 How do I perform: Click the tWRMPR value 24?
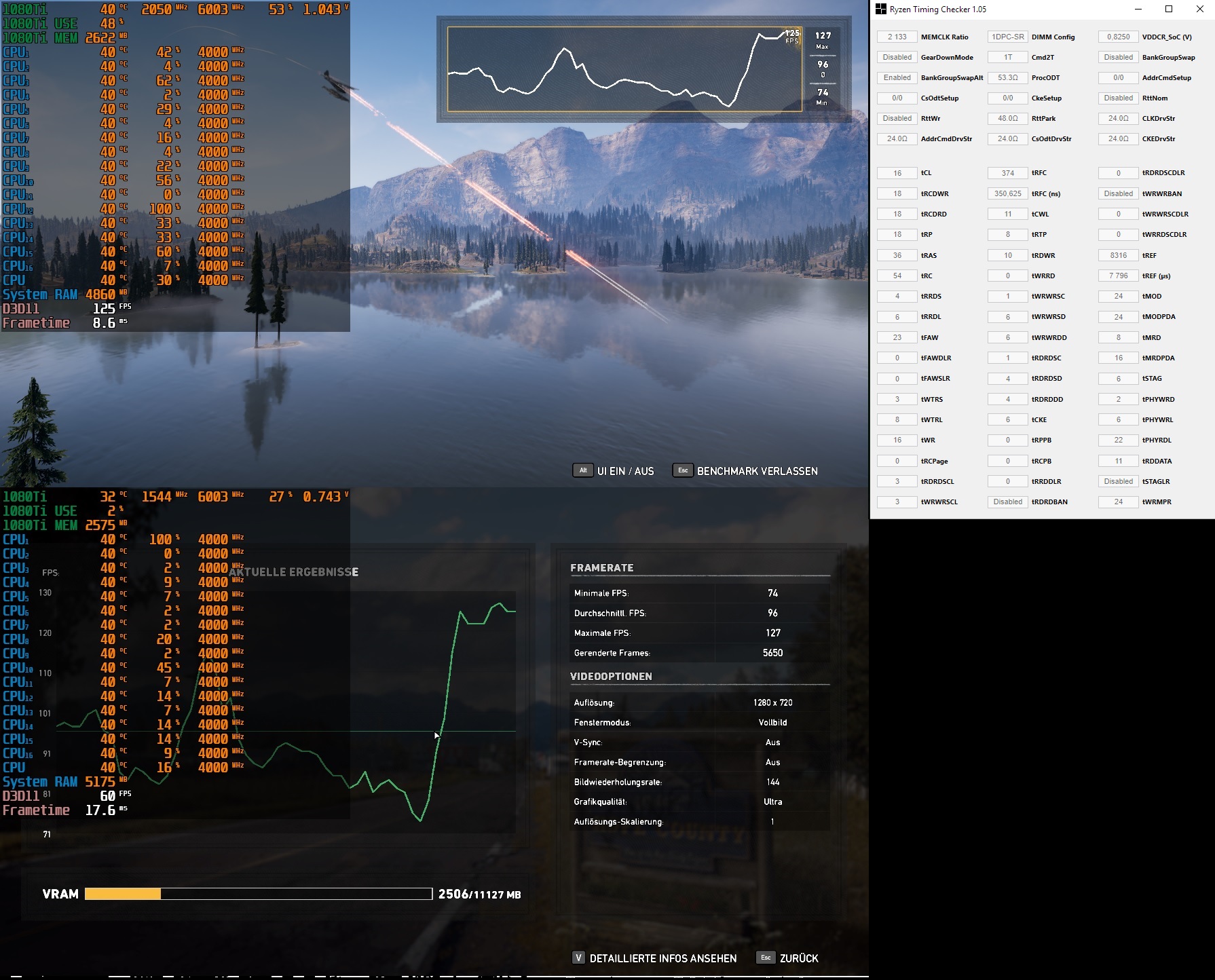coord(1118,502)
